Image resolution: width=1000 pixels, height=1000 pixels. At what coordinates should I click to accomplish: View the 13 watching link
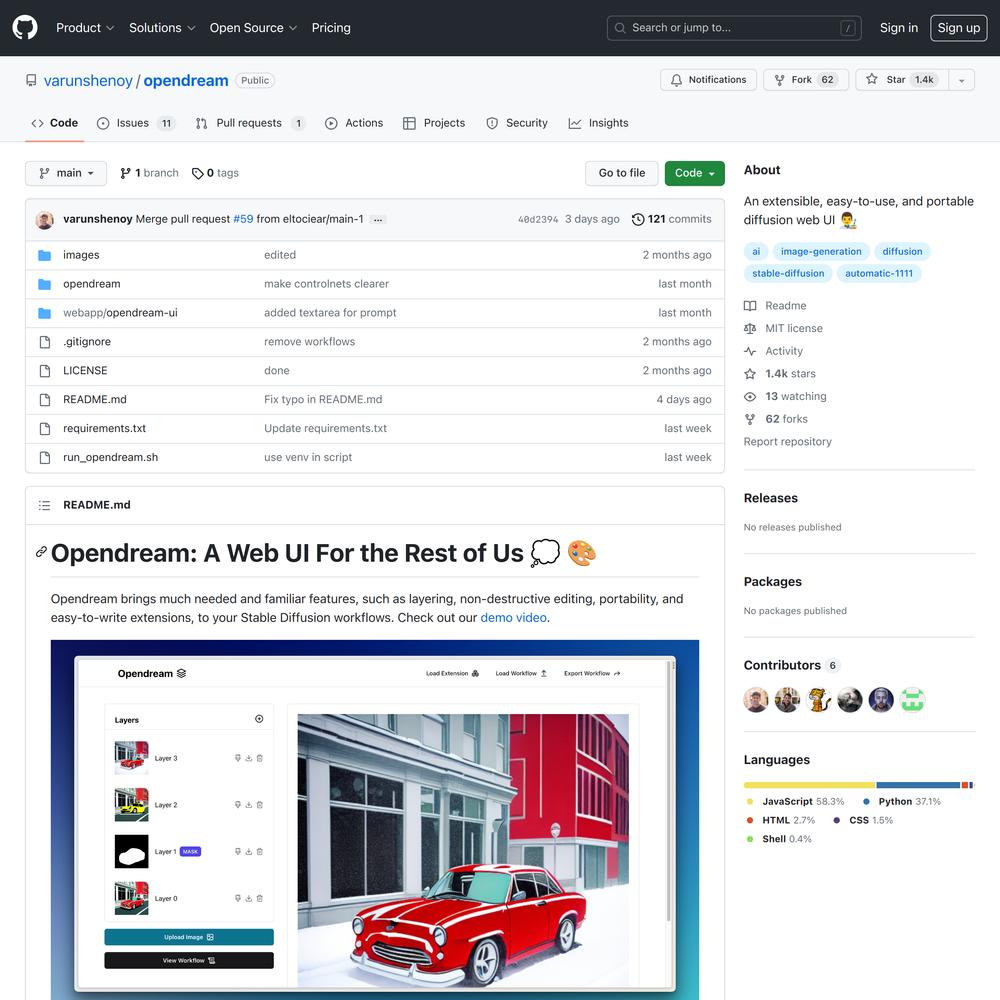click(x=785, y=396)
